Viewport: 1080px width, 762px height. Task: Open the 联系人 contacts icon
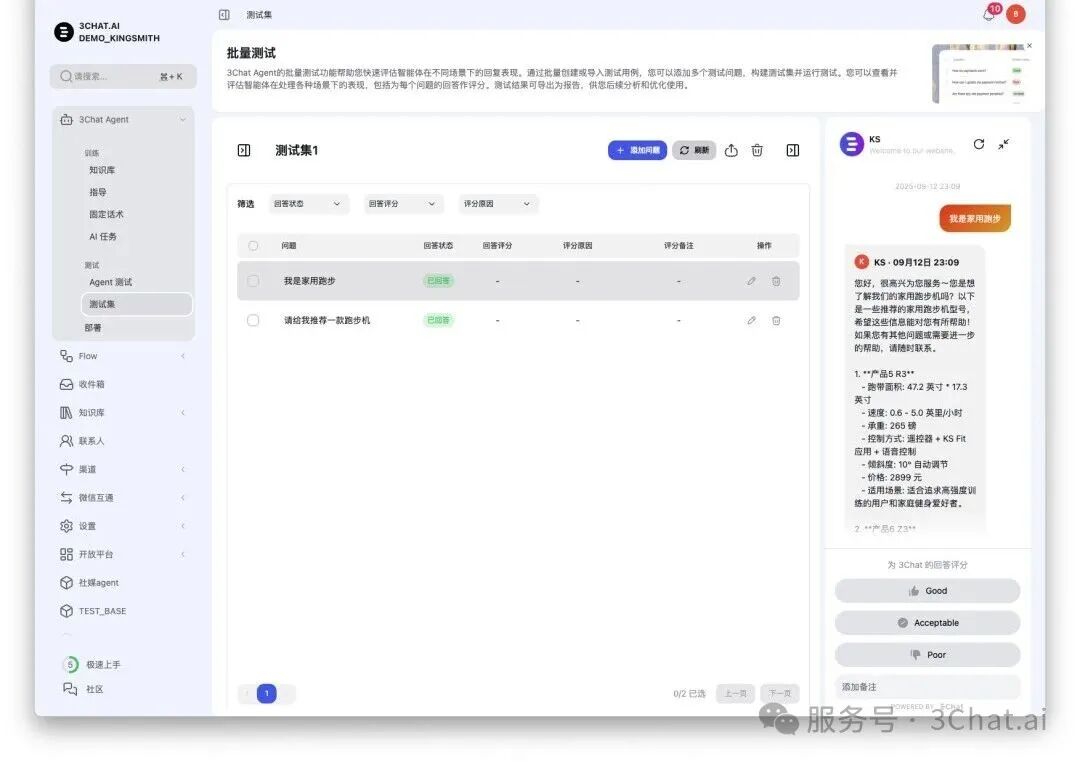pyautogui.click(x=66, y=441)
